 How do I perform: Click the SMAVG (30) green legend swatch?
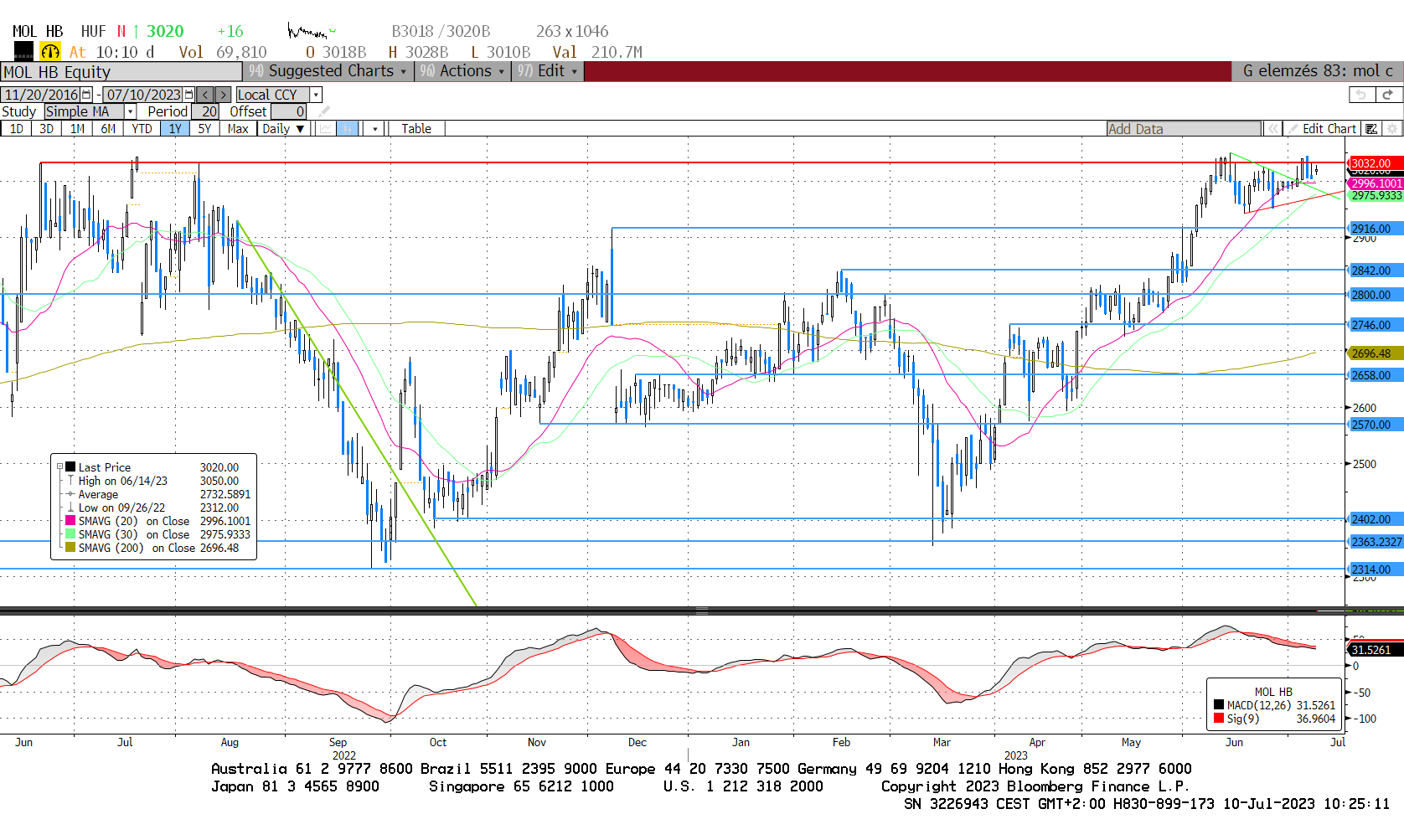coord(70,534)
